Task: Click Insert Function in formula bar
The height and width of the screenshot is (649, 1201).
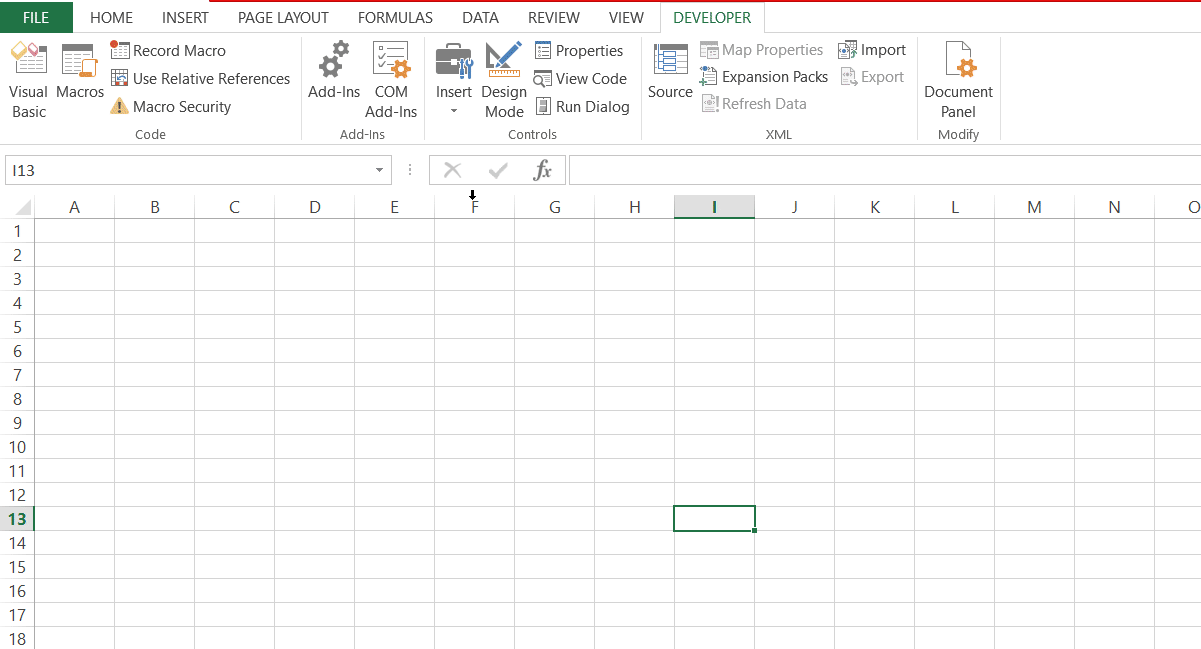Action: click(543, 170)
